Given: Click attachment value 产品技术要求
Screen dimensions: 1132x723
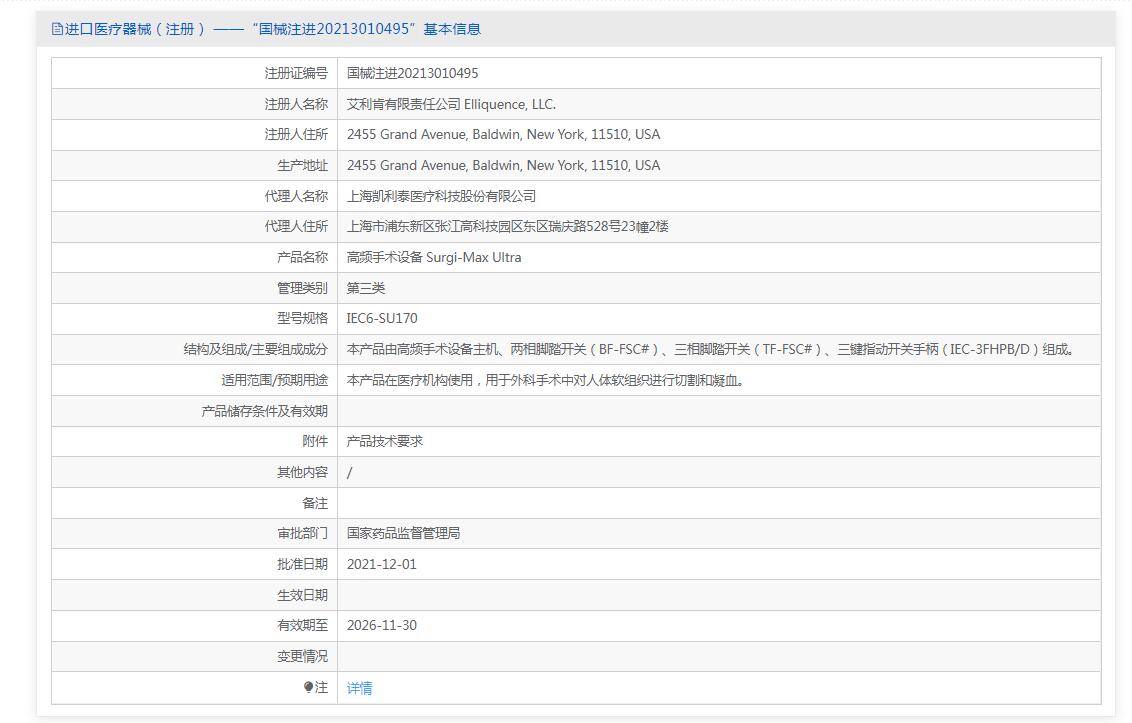Looking at the screenshot, I should pyautogui.click(x=385, y=441).
